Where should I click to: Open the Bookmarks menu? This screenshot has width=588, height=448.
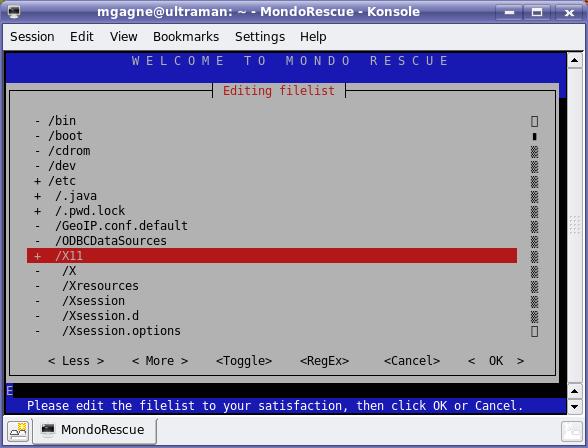click(x=186, y=37)
